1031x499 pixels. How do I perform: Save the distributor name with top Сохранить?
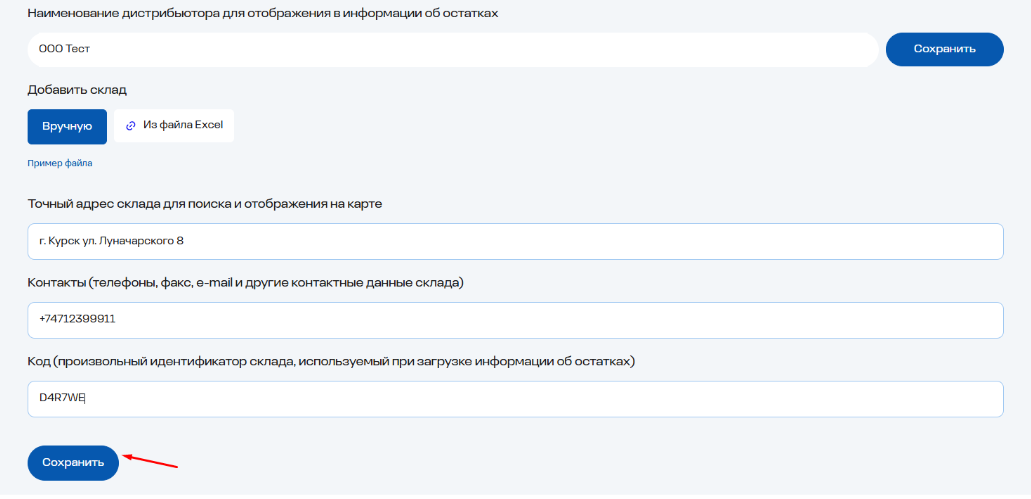944,49
